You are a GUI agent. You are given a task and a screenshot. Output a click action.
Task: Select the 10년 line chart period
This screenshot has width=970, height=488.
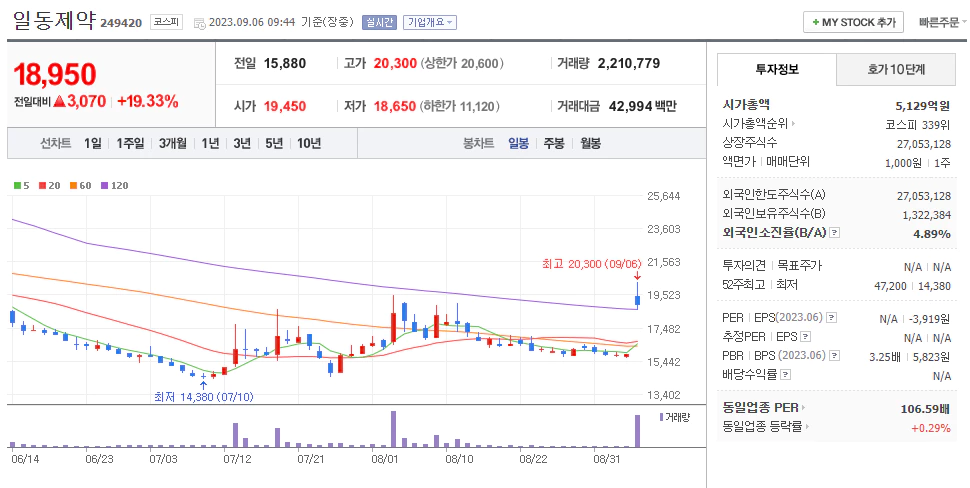(x=309, y=143)
